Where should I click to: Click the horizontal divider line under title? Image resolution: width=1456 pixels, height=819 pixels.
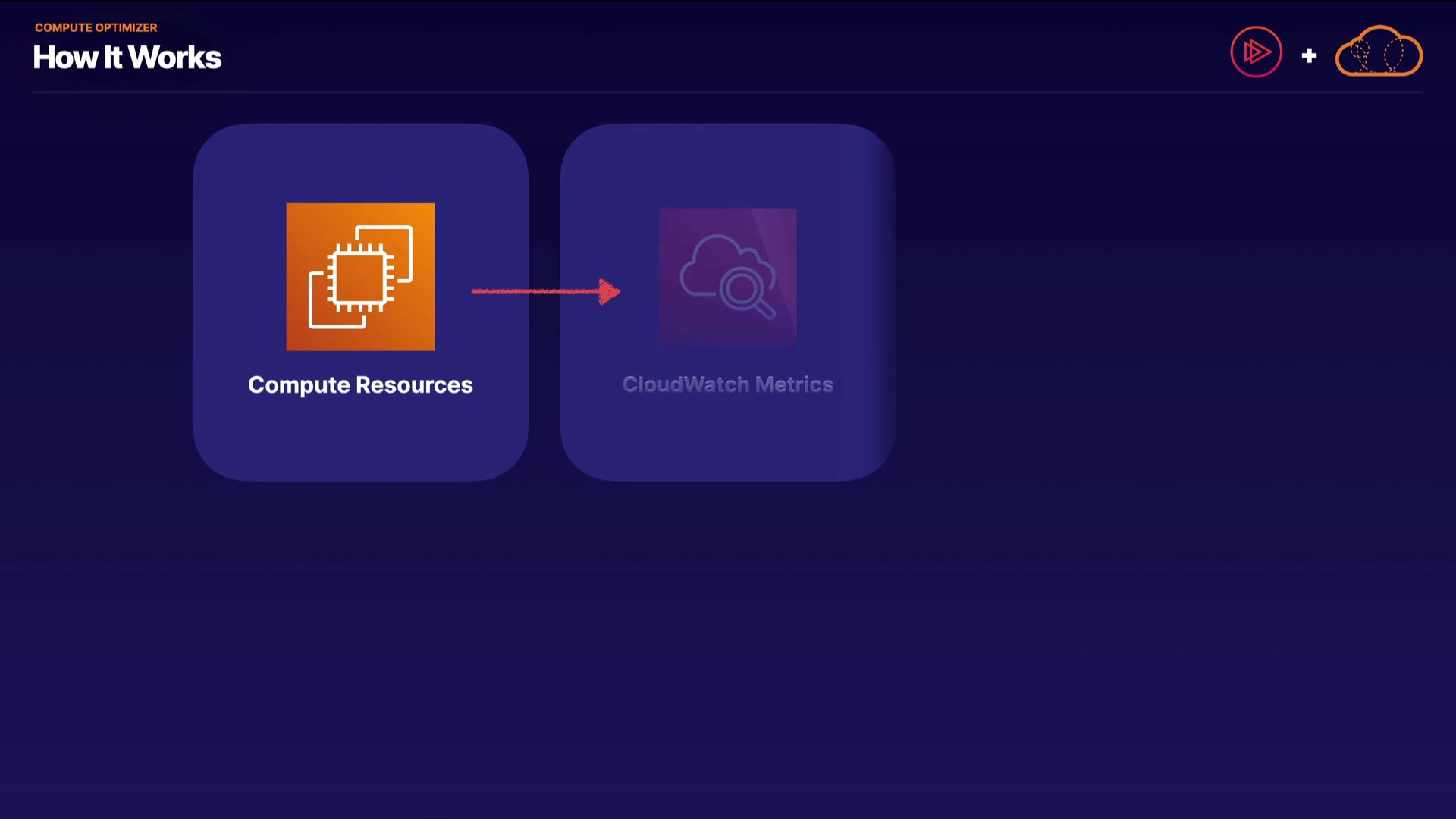[x=727, y=93]
